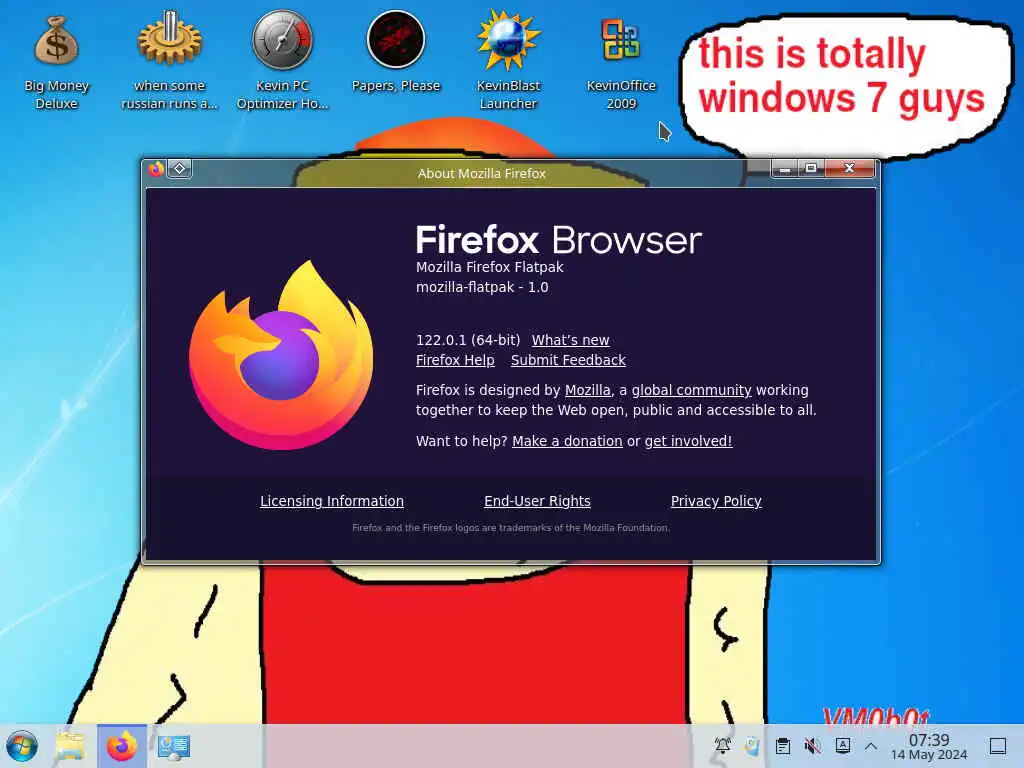Click the Firefox Browser heading
Viewport: 1024px width, 768px height.
[559, 240]
